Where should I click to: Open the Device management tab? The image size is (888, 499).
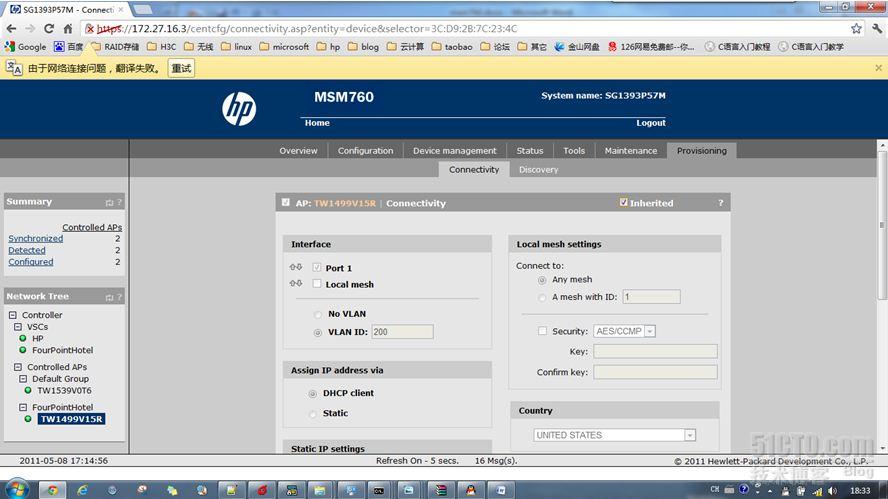point(454,151)
